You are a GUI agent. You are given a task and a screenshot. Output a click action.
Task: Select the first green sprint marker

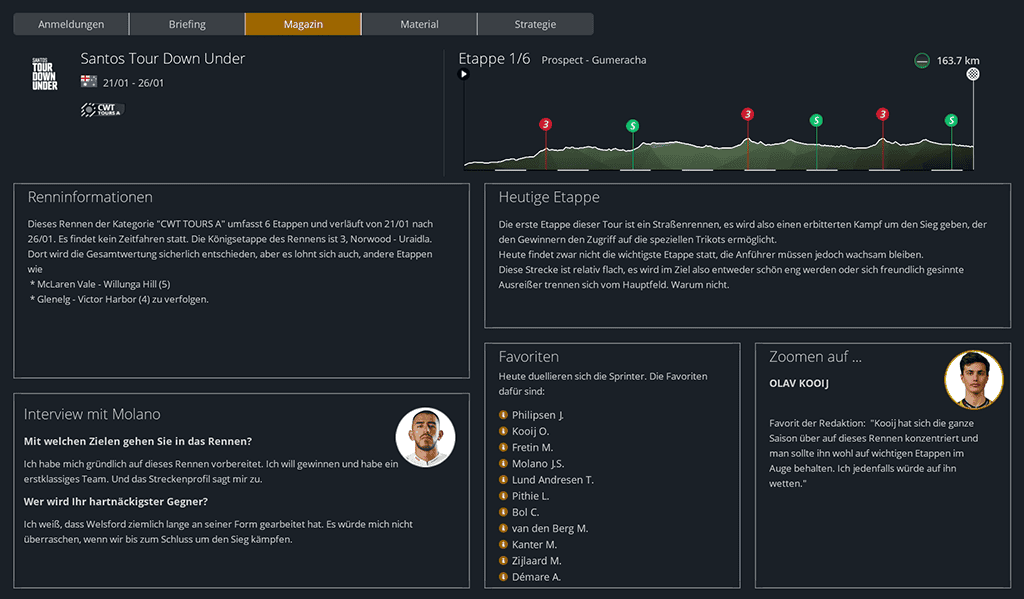pos(632,126)
